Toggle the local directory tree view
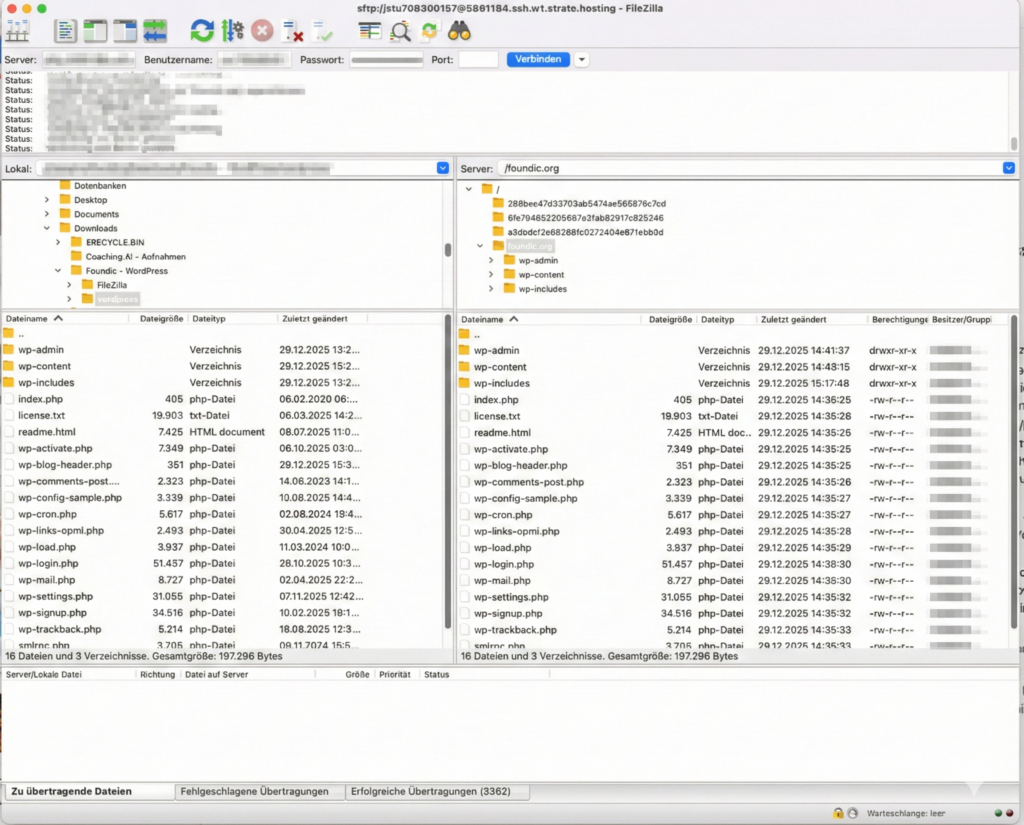1024x825 pixels. coord(95,30)
